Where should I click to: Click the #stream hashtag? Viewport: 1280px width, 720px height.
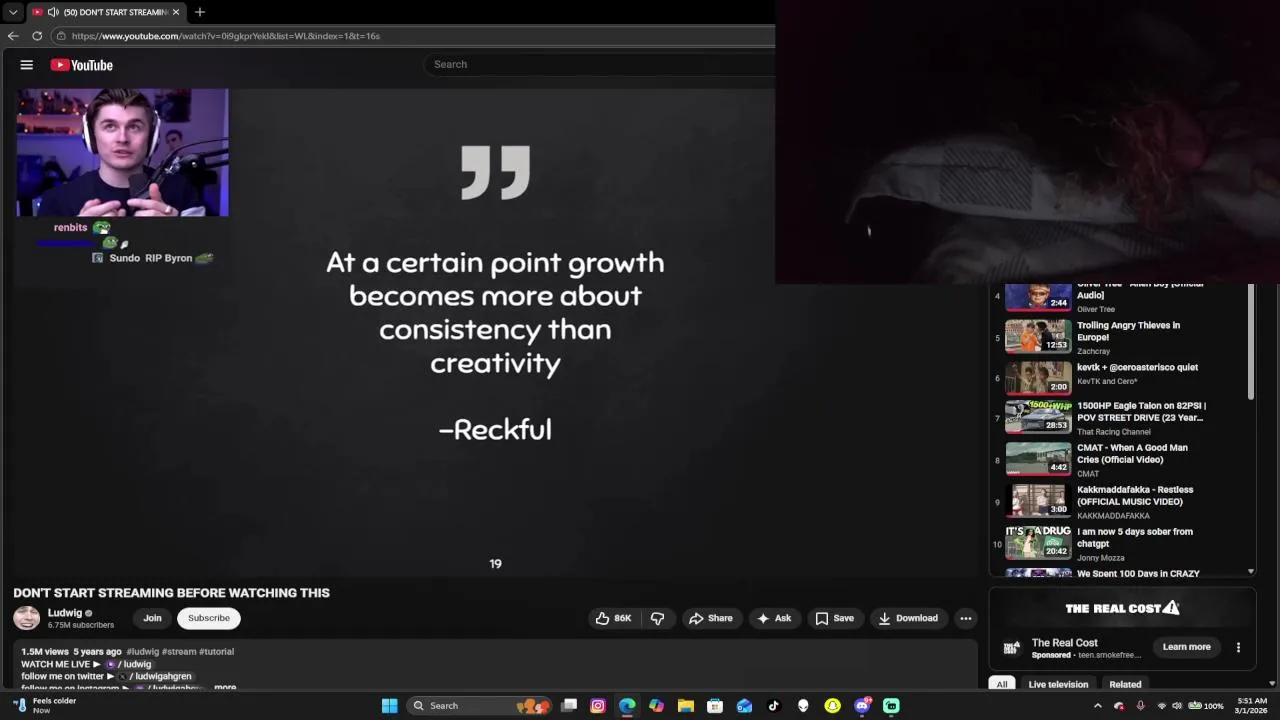pos(179,651)
